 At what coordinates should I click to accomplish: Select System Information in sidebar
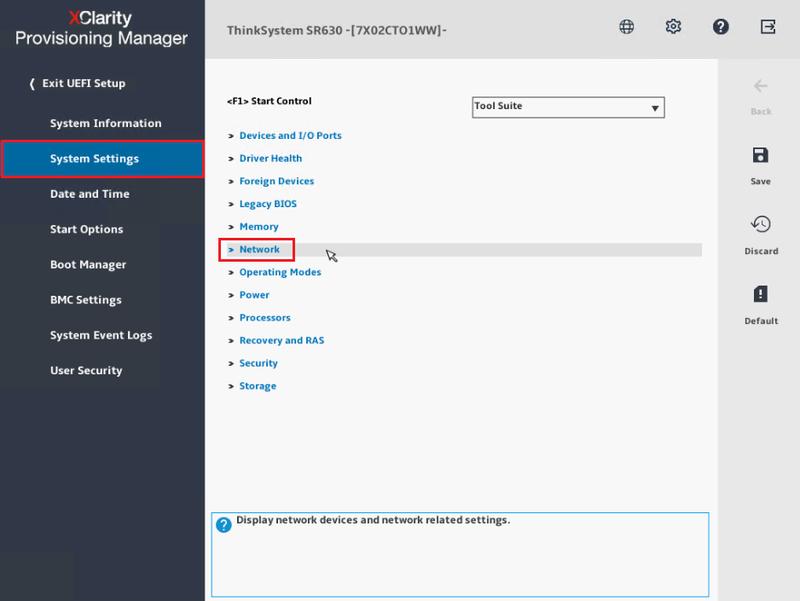[x=105, y=124]
